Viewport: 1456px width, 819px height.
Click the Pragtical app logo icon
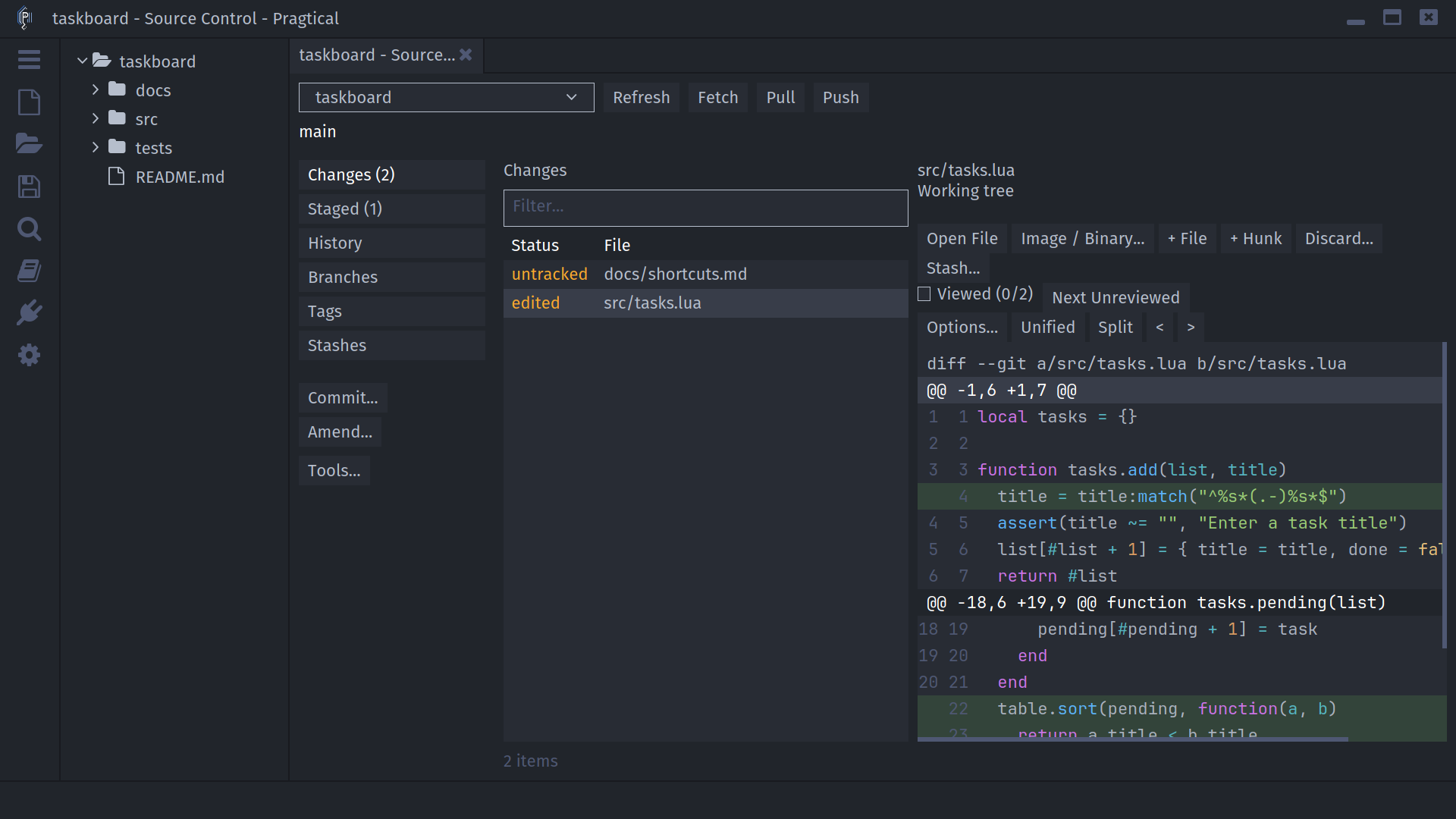[25, 18]
